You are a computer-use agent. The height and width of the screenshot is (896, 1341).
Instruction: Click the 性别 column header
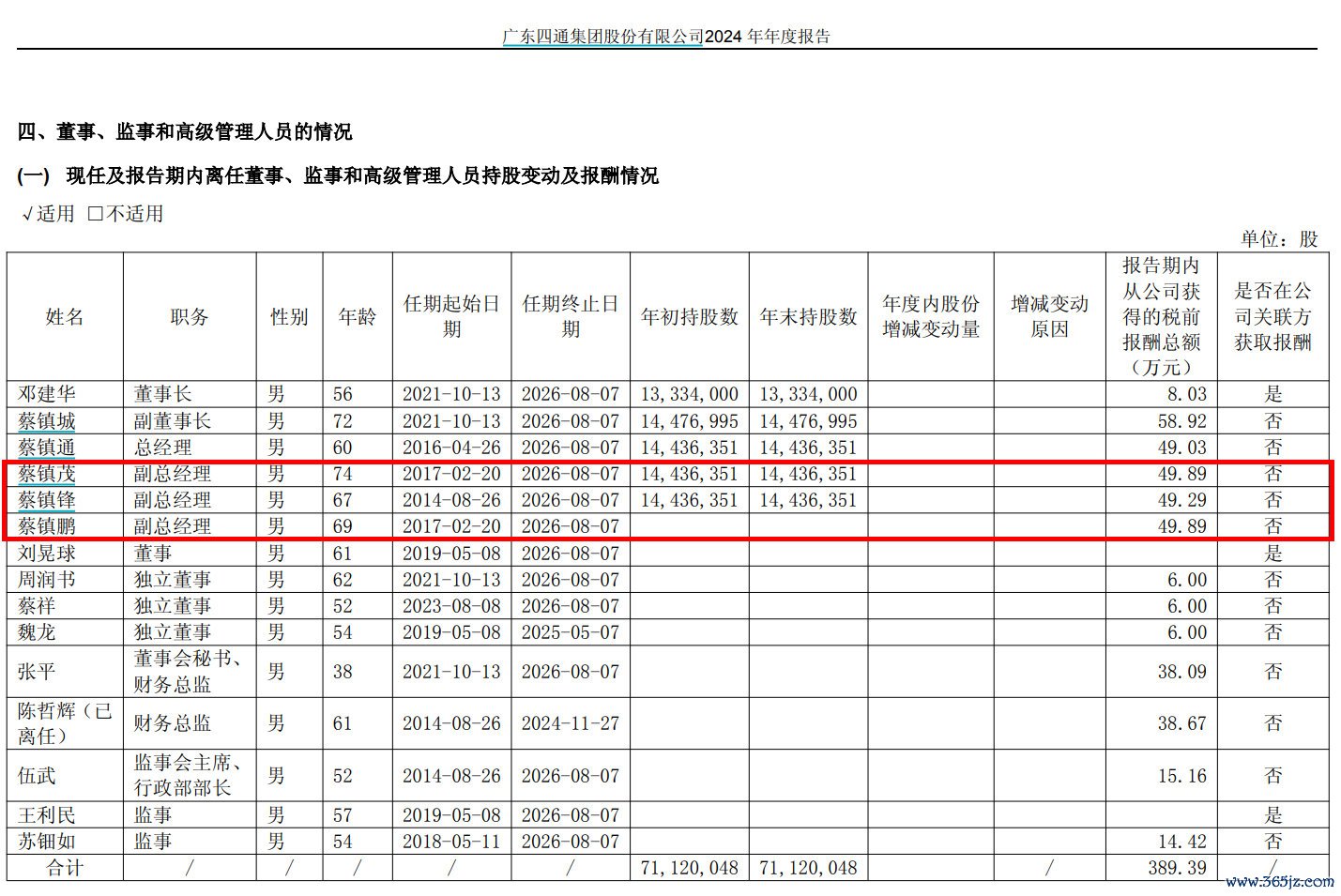click(289, 317)
